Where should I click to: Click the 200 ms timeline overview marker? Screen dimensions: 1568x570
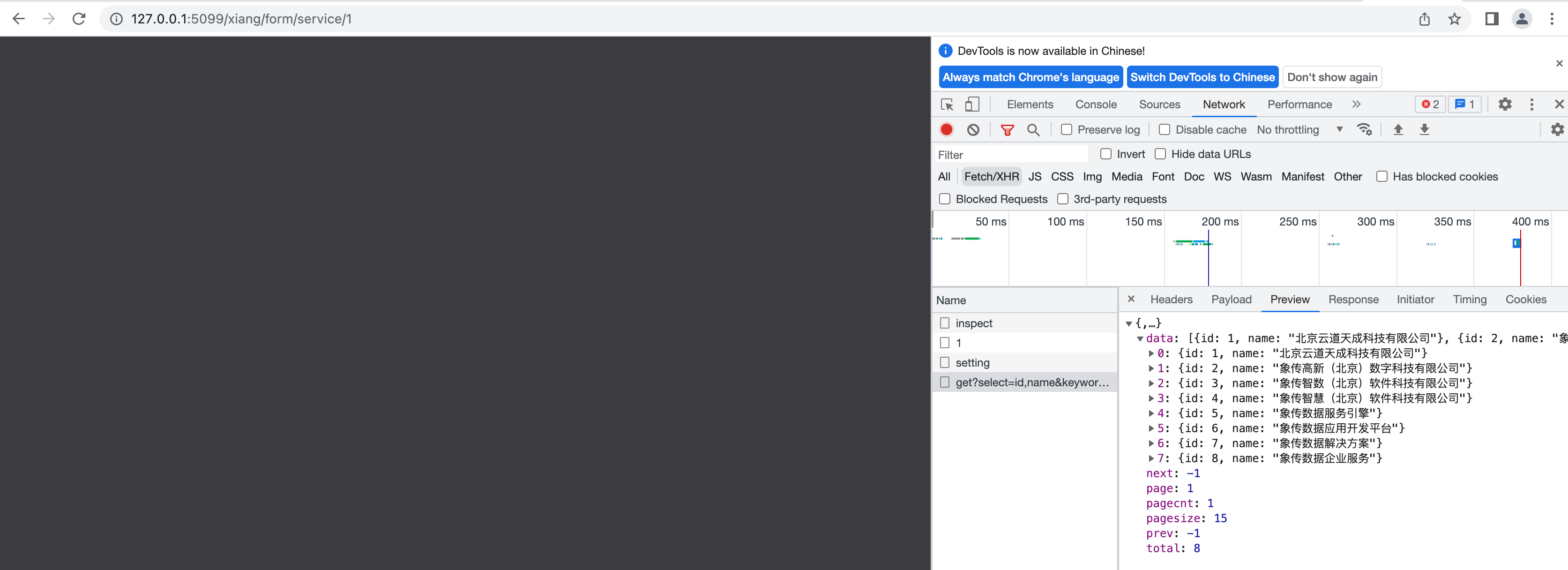pyautogui.click(x=1219, y=222)
